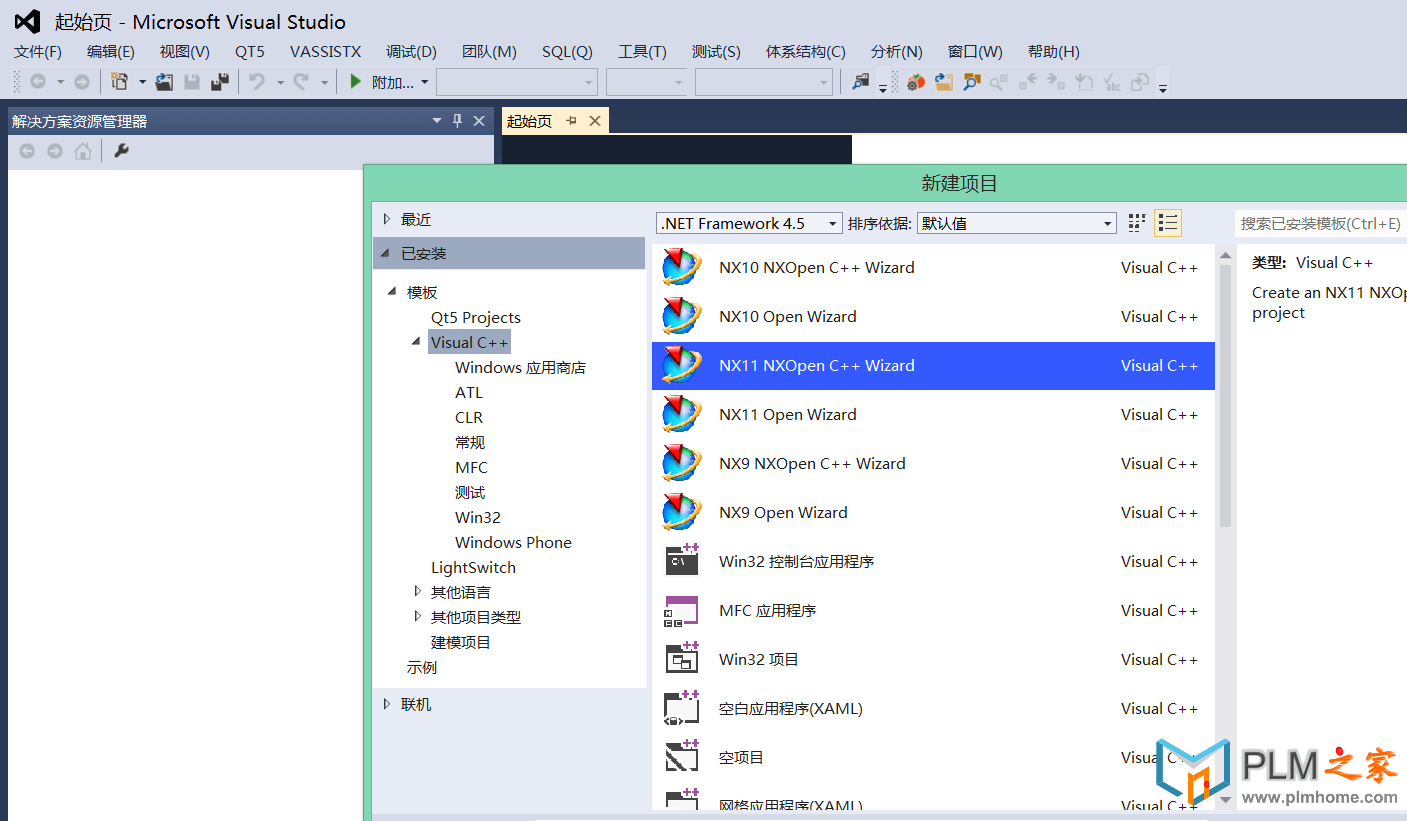Open the 编辑(E) menu
The width and height of the screenshot is (1407, 821).
point(111,52)
